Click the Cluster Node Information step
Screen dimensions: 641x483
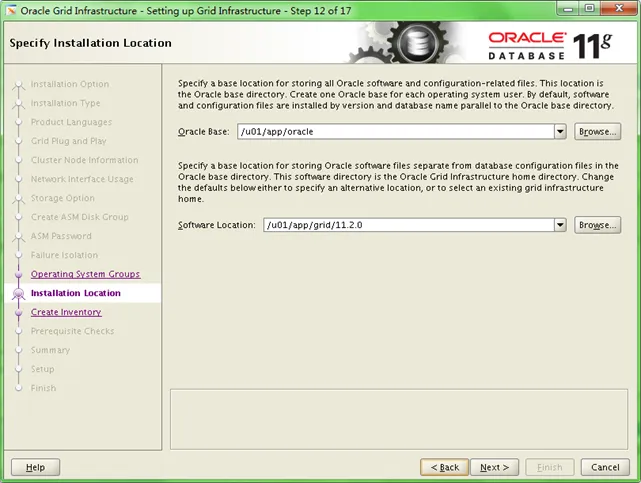click(85, 160)
